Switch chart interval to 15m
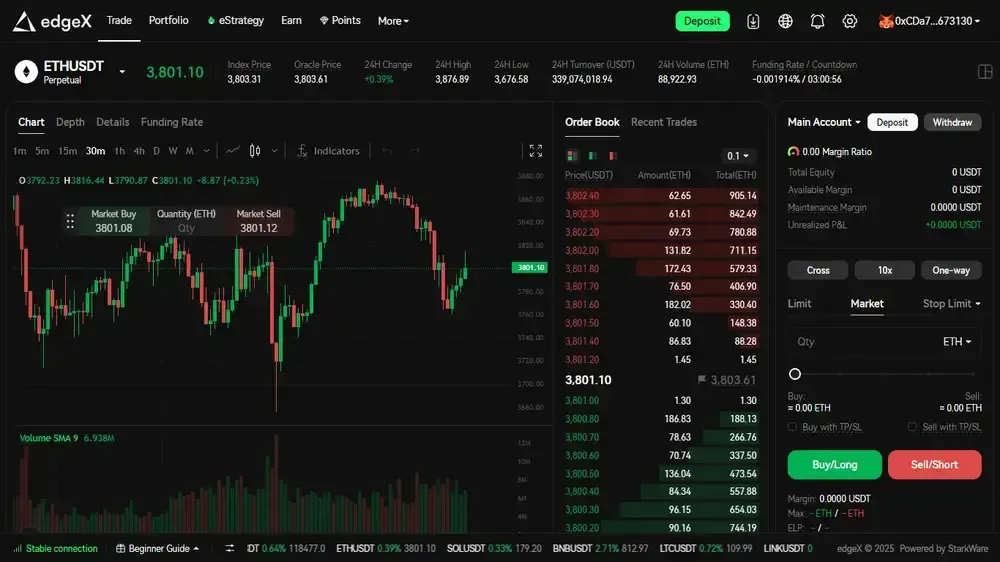Image resolution: width=1000 pixels, height=562 pixels. click(x=68, y=151)
